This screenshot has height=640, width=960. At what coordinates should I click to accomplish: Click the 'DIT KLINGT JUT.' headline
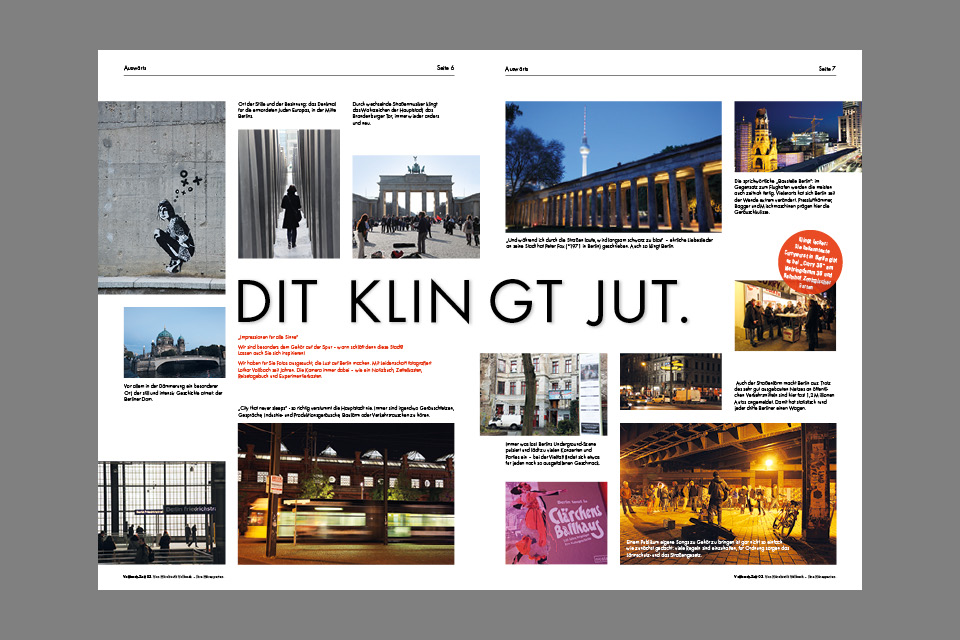pos(464,302)
